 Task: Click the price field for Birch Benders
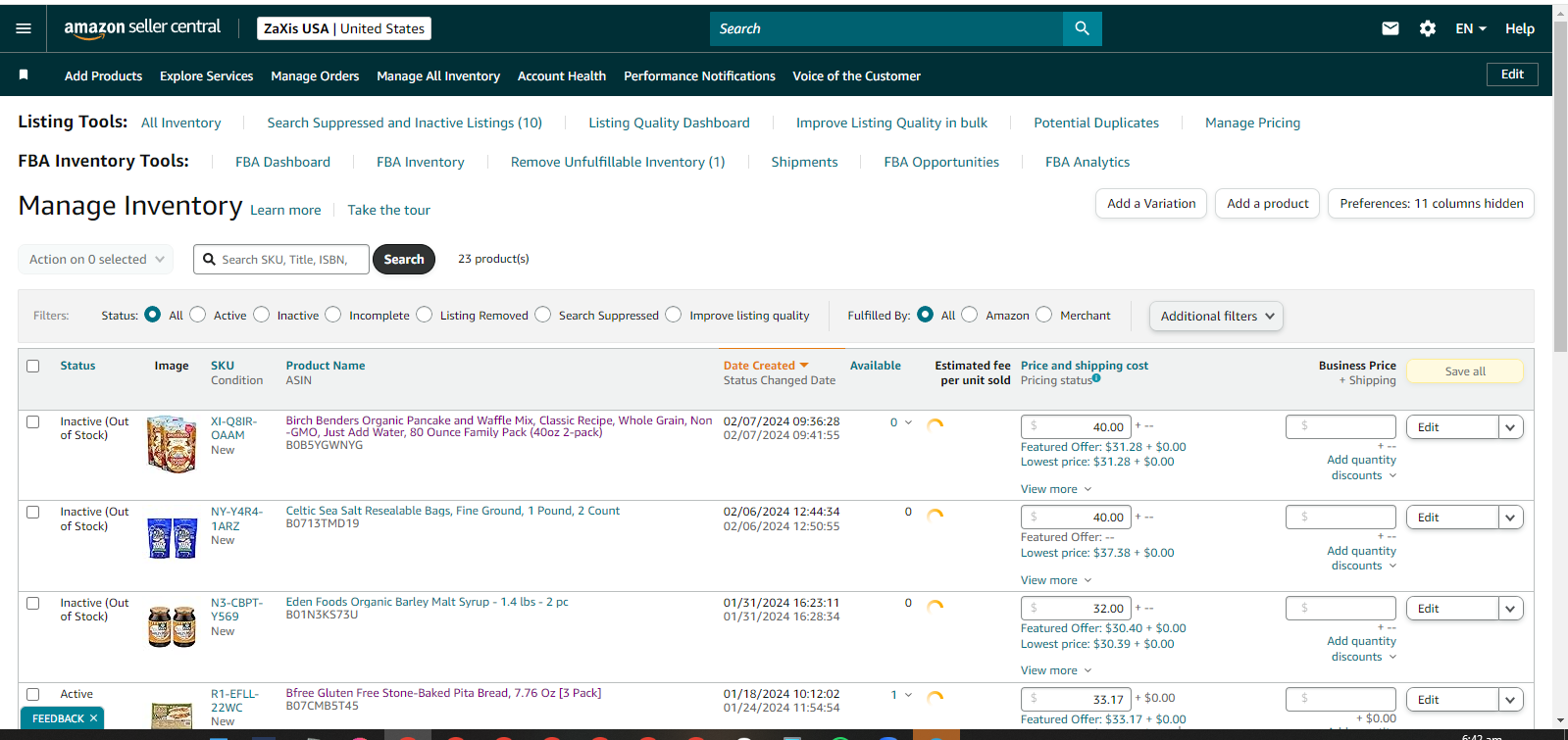(1076, 426)
